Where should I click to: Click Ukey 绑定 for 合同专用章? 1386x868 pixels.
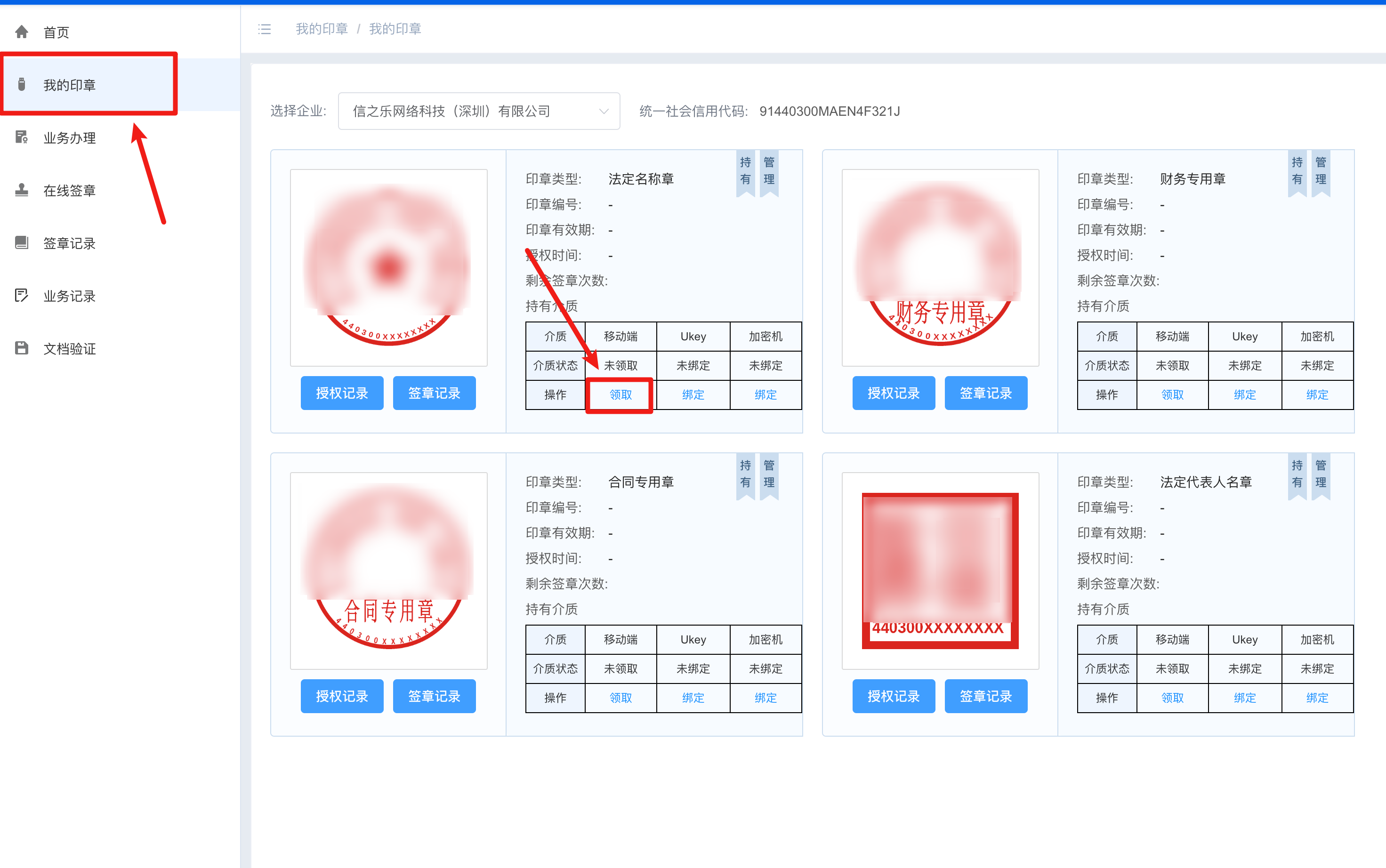(x=693, y=698)
